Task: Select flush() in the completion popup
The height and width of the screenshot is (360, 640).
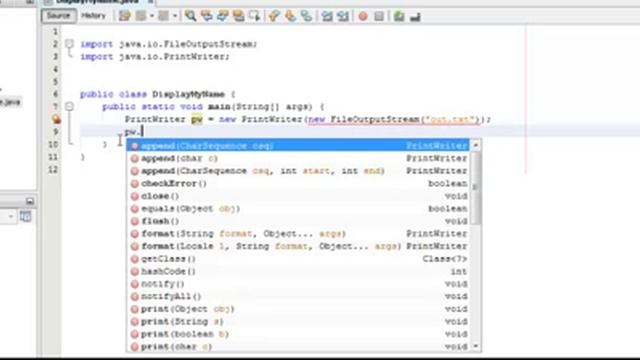Action: coord(298,221)
